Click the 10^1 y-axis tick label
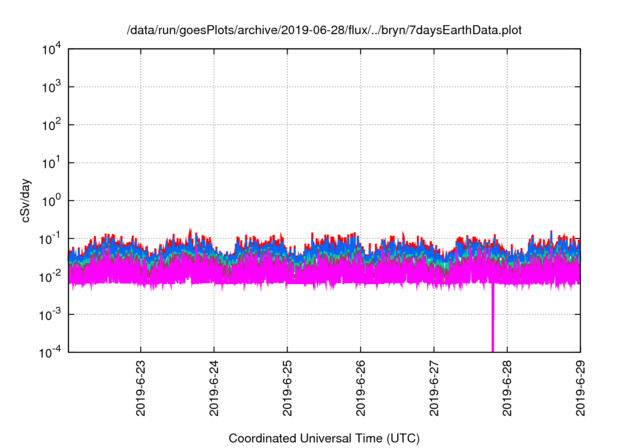Viewport: 640px width, 448px height. [51, 163]
